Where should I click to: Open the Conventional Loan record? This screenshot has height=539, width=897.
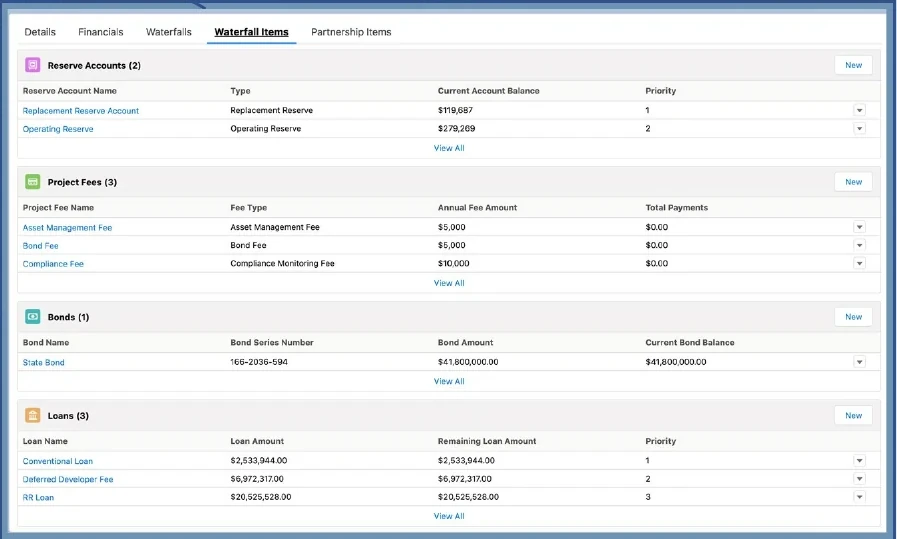(58, 461)
